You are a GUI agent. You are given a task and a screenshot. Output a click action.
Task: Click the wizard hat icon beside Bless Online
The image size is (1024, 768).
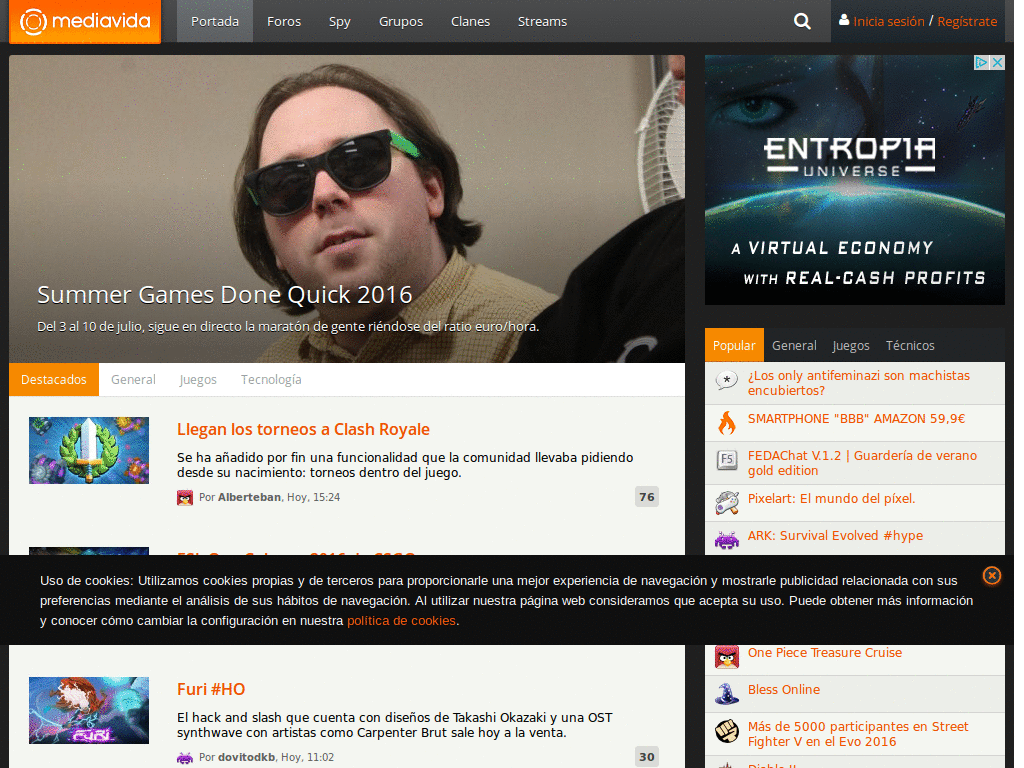[726, 694]
